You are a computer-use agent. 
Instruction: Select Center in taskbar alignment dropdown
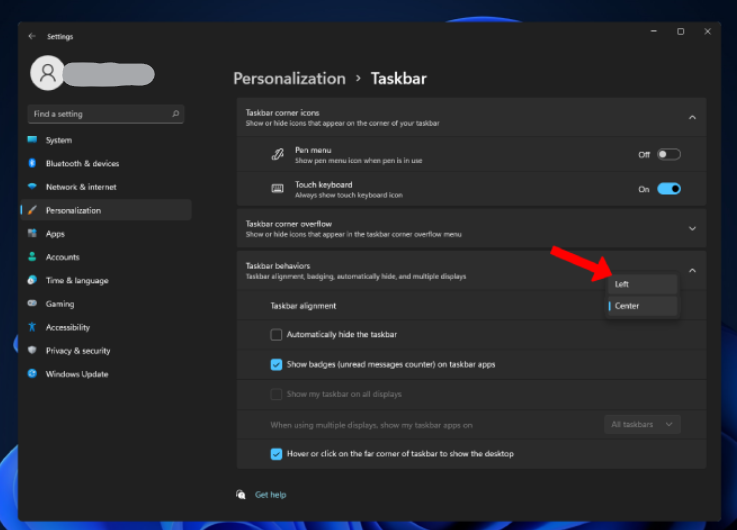tap(642, 306)
